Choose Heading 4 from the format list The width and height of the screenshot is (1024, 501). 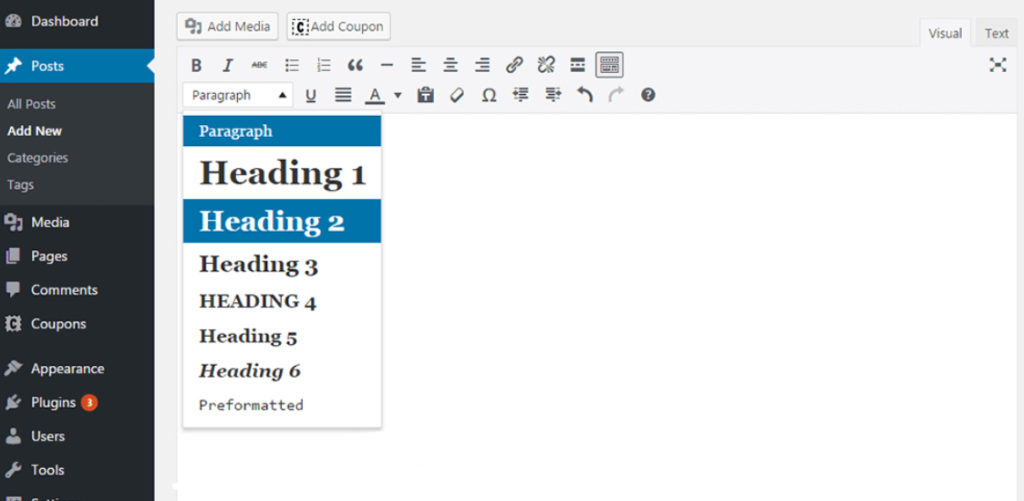pyautogui.click(x=282, y=301)
